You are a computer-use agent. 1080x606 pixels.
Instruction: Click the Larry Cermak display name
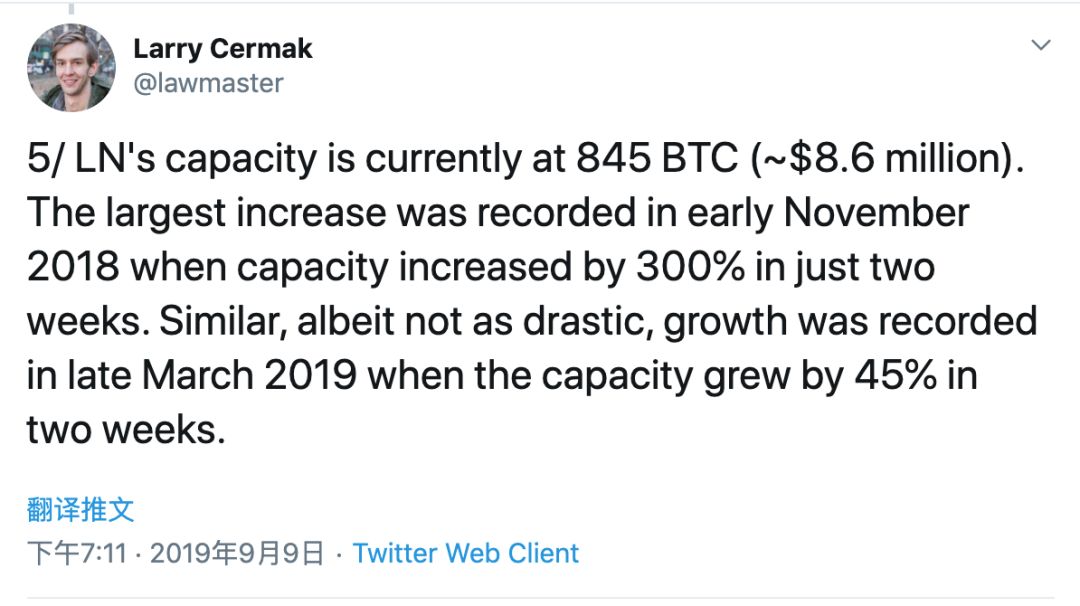coord(222,49)
